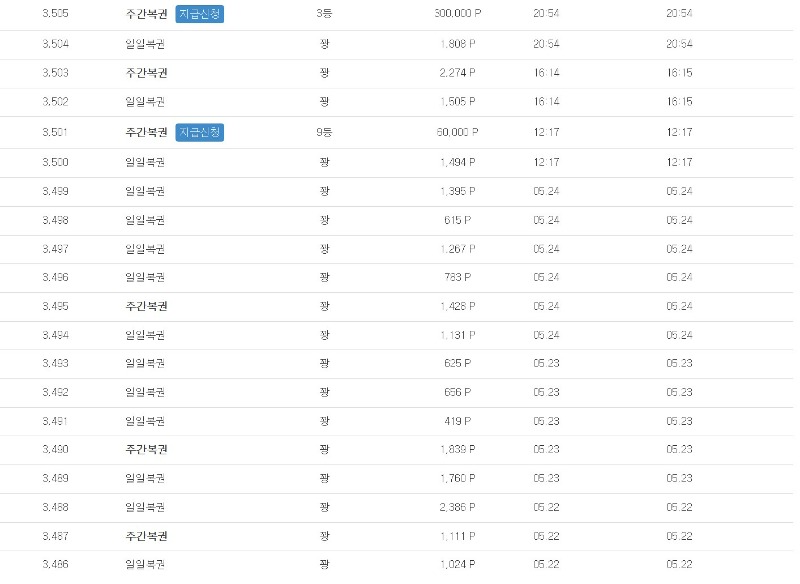The width and height of the screenshot is (800, 584).
Task: Select row number 3,498
Action: (x=55, y=220)
